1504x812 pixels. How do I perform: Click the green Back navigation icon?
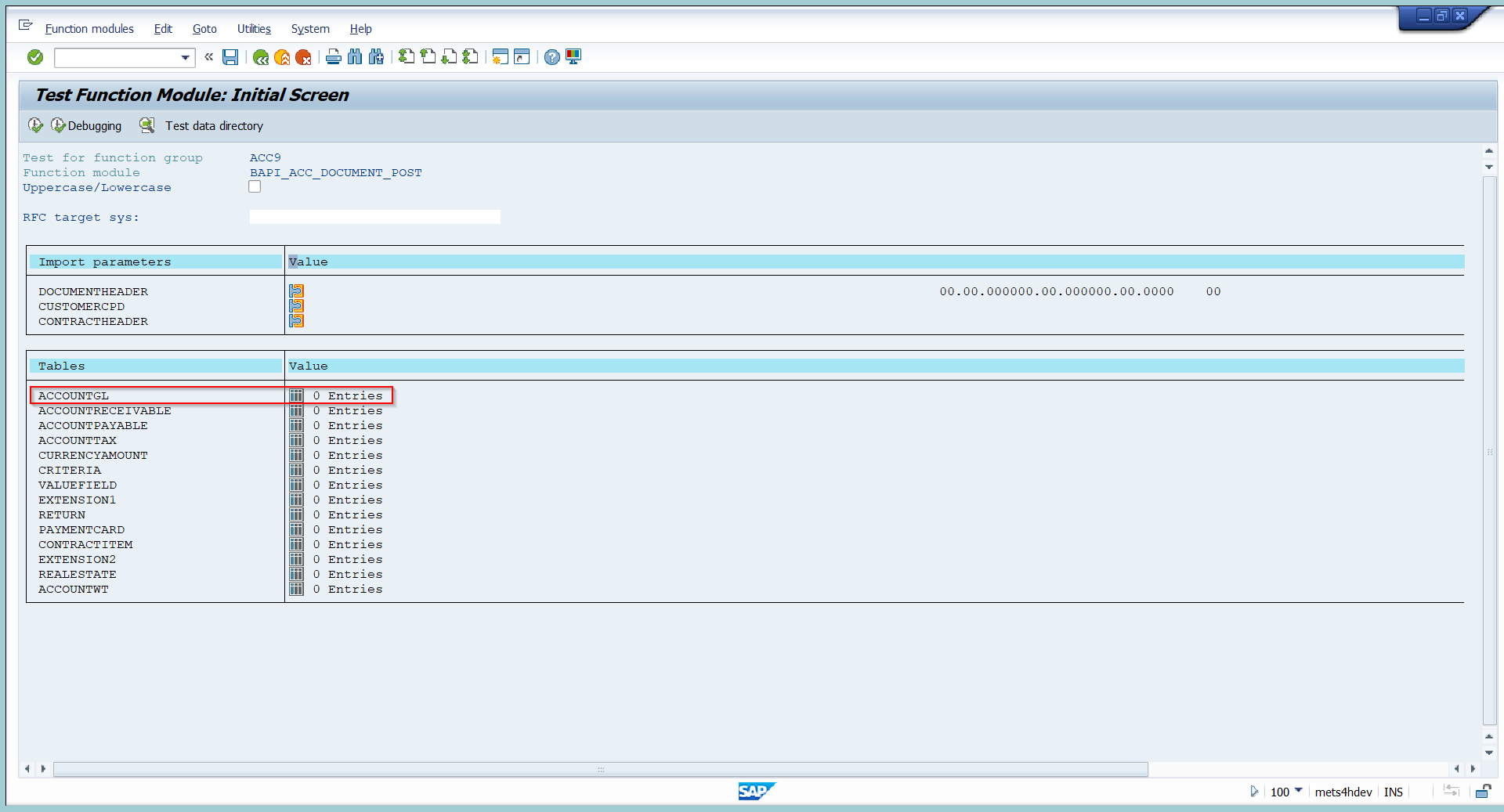pos(261,57)
